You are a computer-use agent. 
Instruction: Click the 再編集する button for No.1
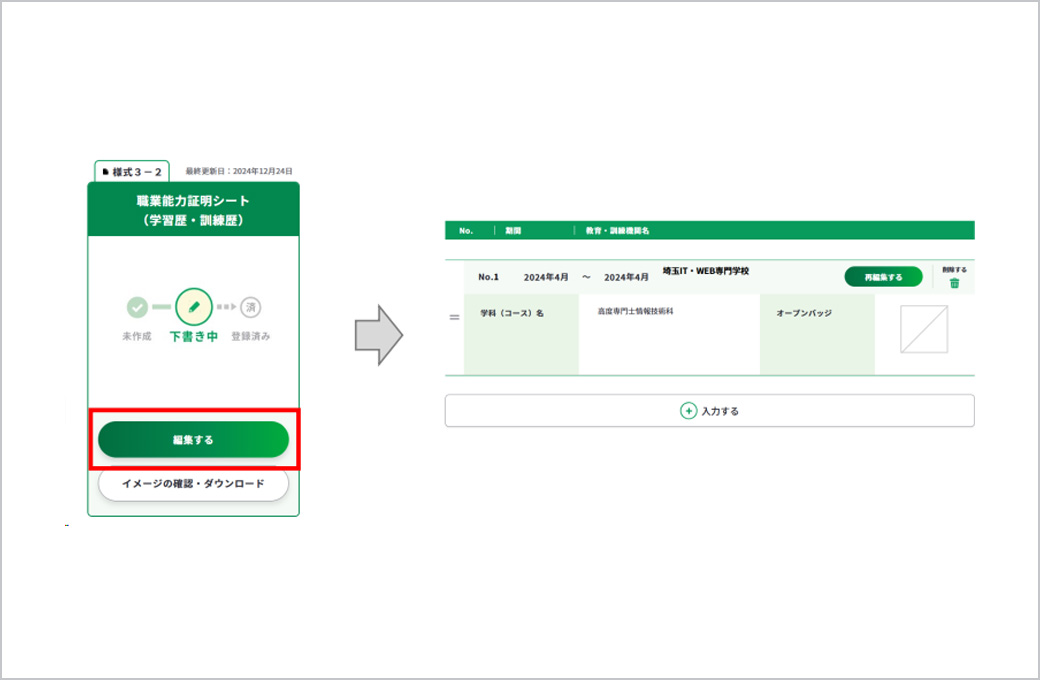[883, 277]
